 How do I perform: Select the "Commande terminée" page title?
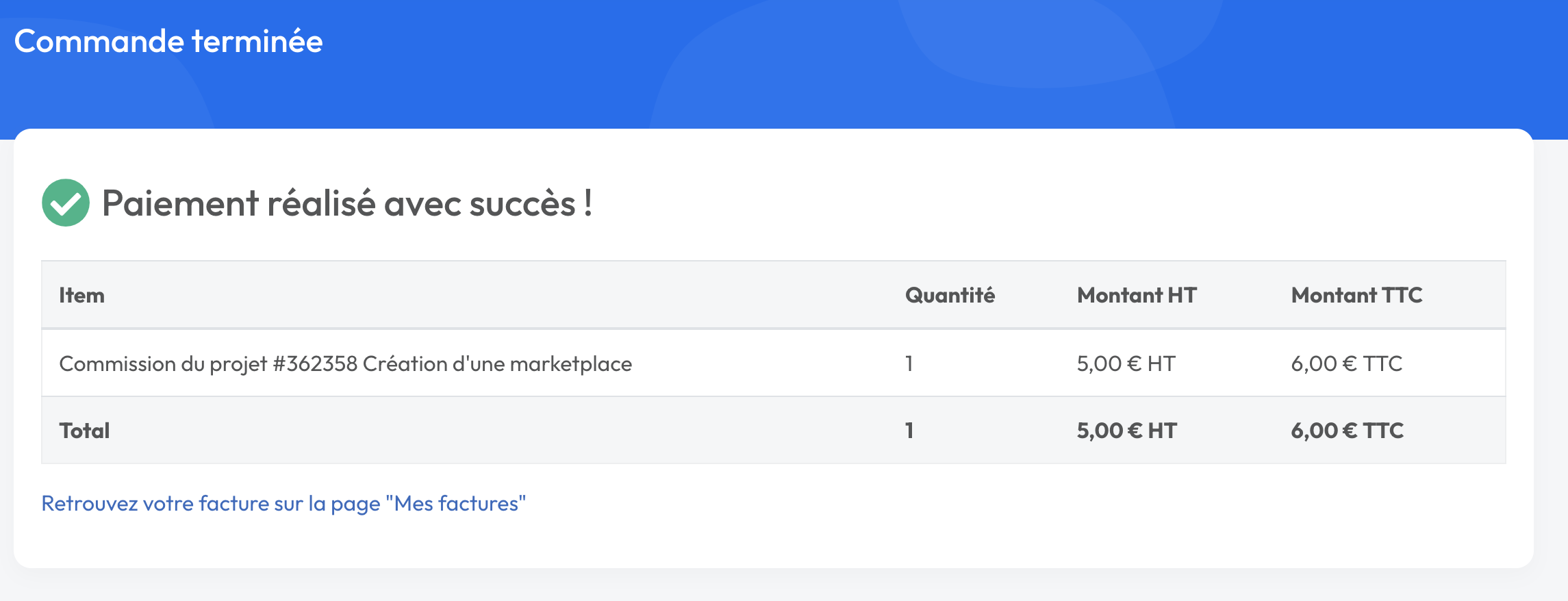pos(168,41)
